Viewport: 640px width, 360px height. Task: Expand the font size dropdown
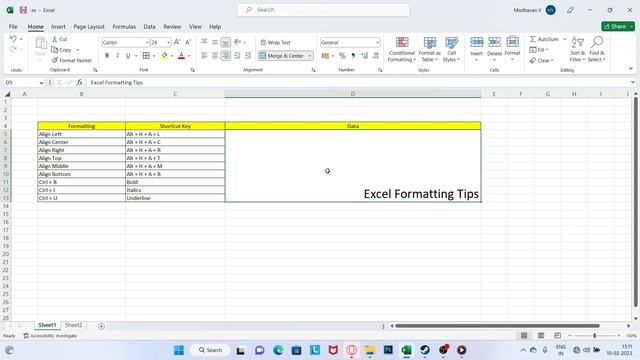click(x=168, y=42)
